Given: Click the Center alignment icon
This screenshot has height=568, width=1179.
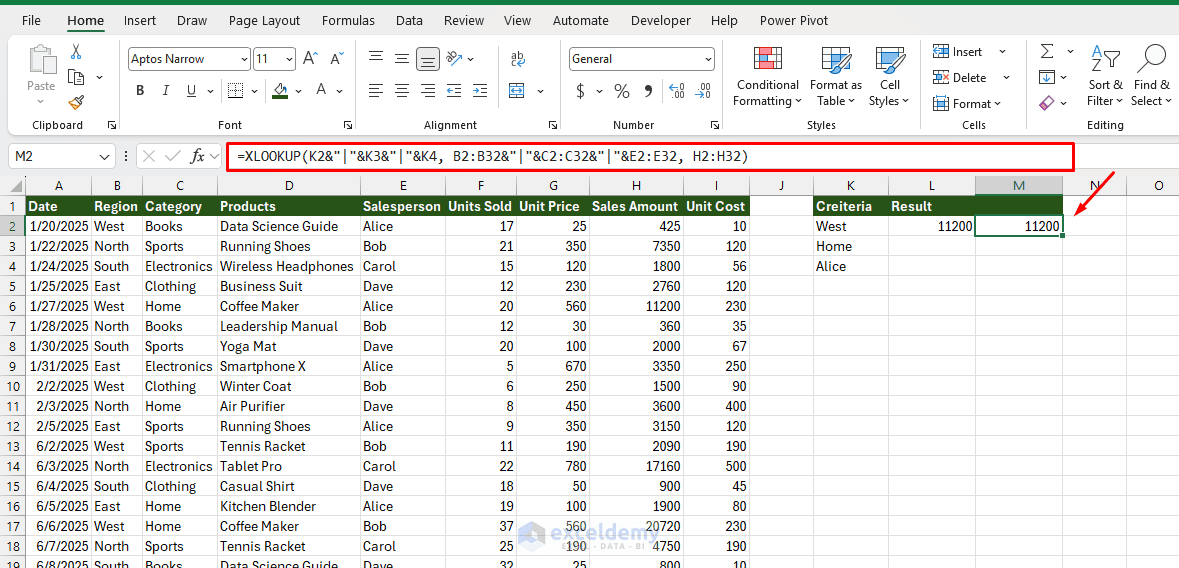Looking at the screenshot, I should [x=402, y=90].
